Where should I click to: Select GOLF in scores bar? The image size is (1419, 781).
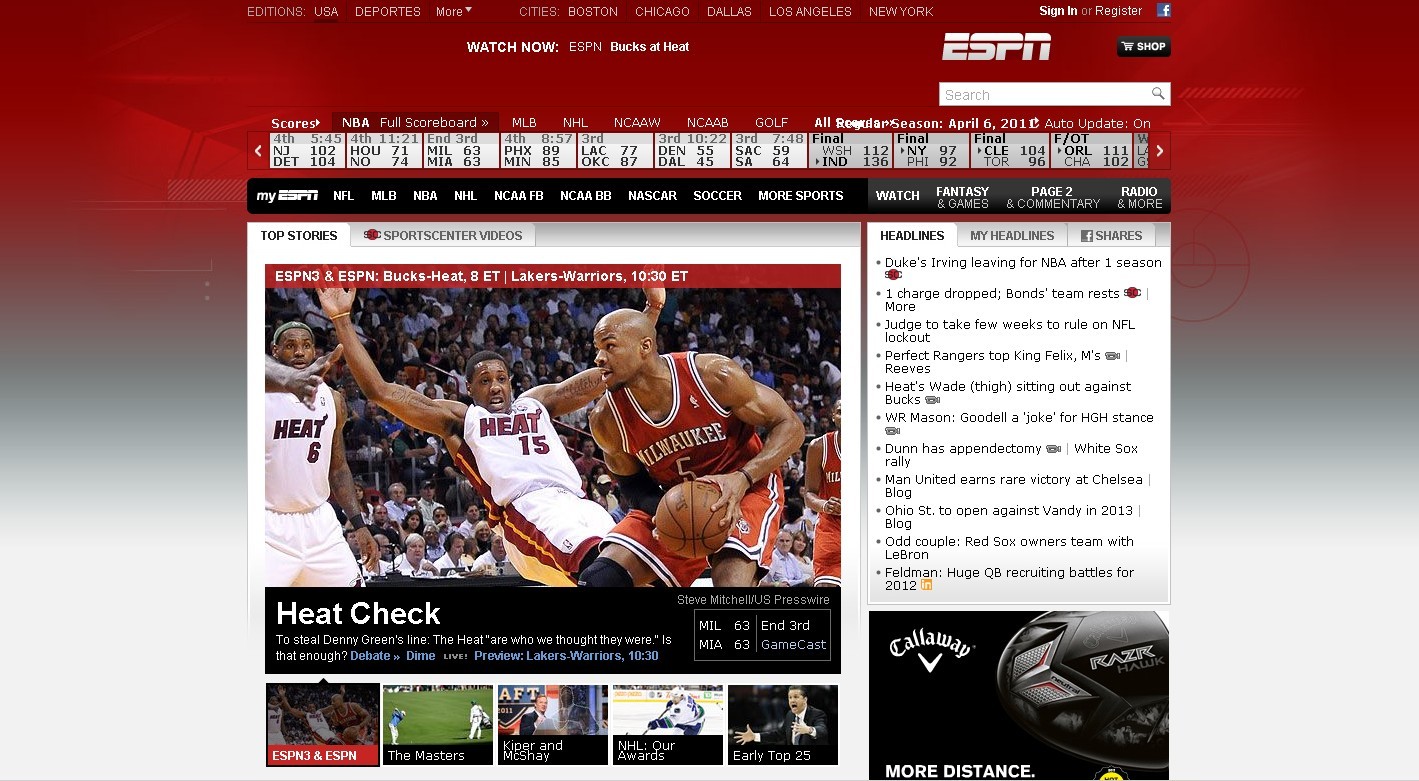pos(771,123)
